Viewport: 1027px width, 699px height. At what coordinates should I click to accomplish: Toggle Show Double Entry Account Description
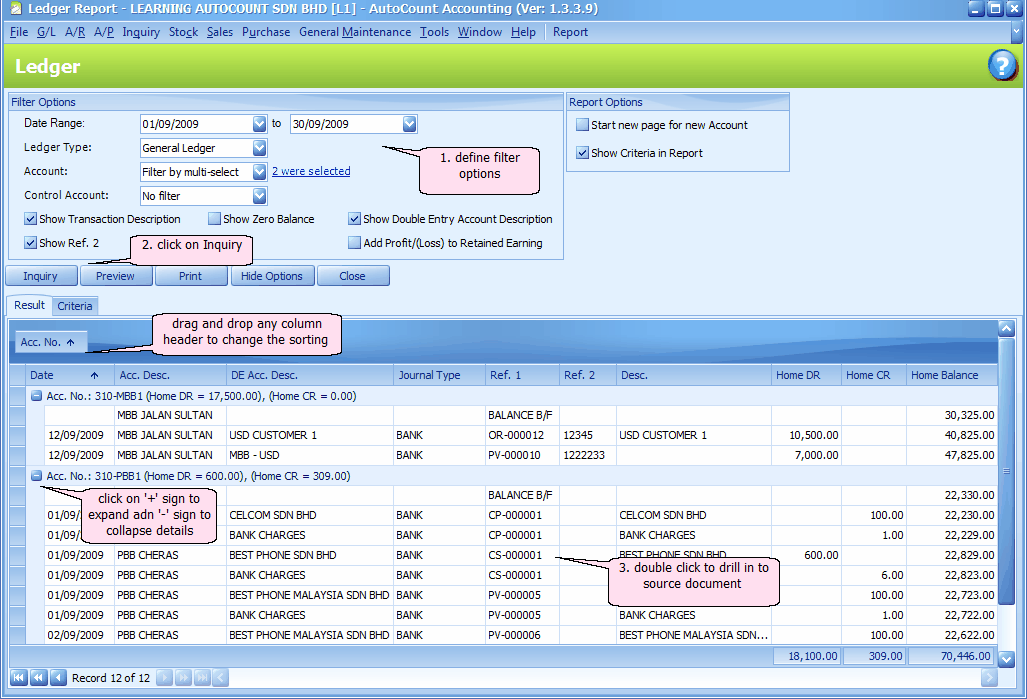(x=354, y=219)
